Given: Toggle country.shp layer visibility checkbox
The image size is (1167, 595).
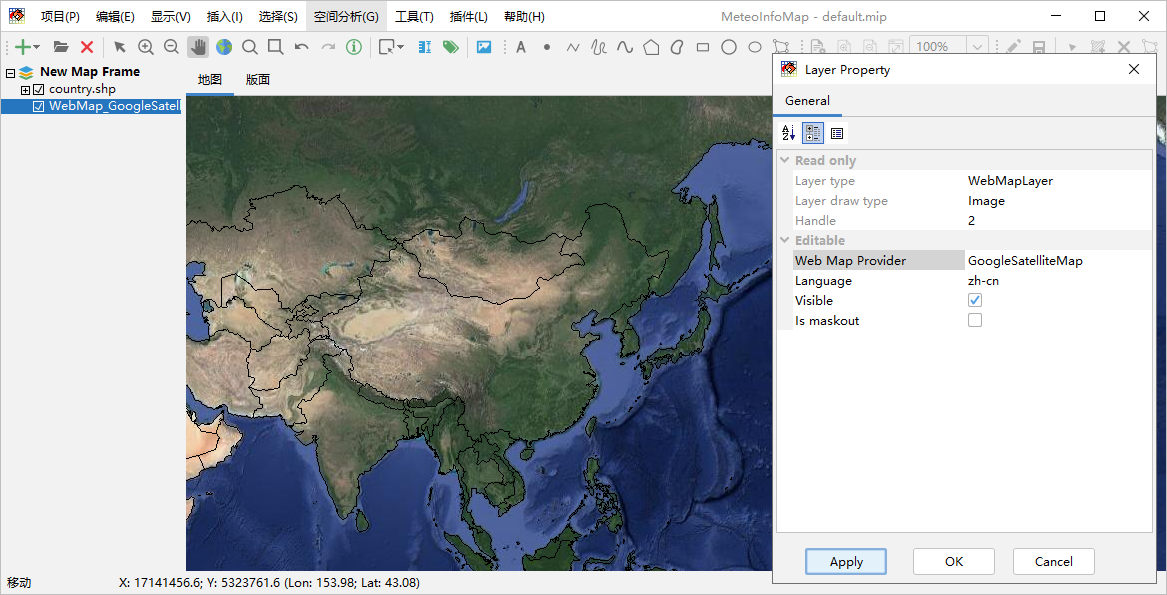Looking at the screenshot, I should 39,90.
